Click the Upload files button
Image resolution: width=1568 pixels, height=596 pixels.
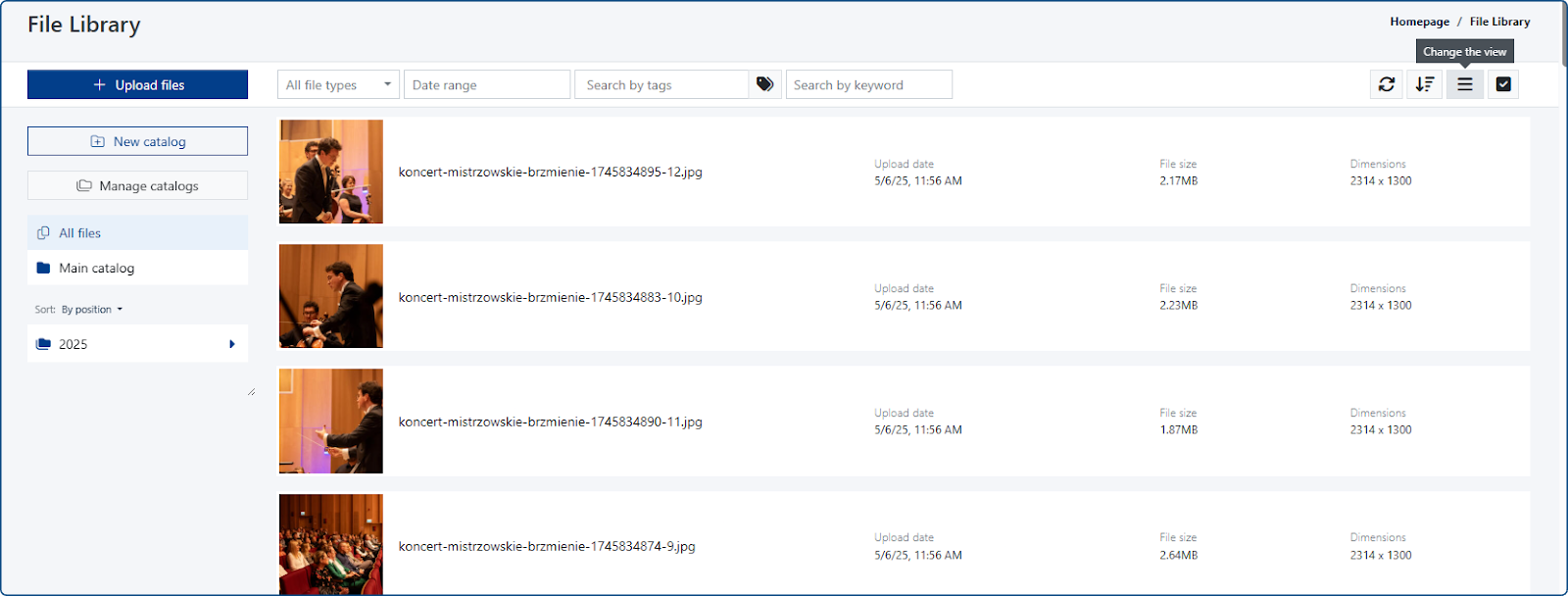[x=137, y=85]
